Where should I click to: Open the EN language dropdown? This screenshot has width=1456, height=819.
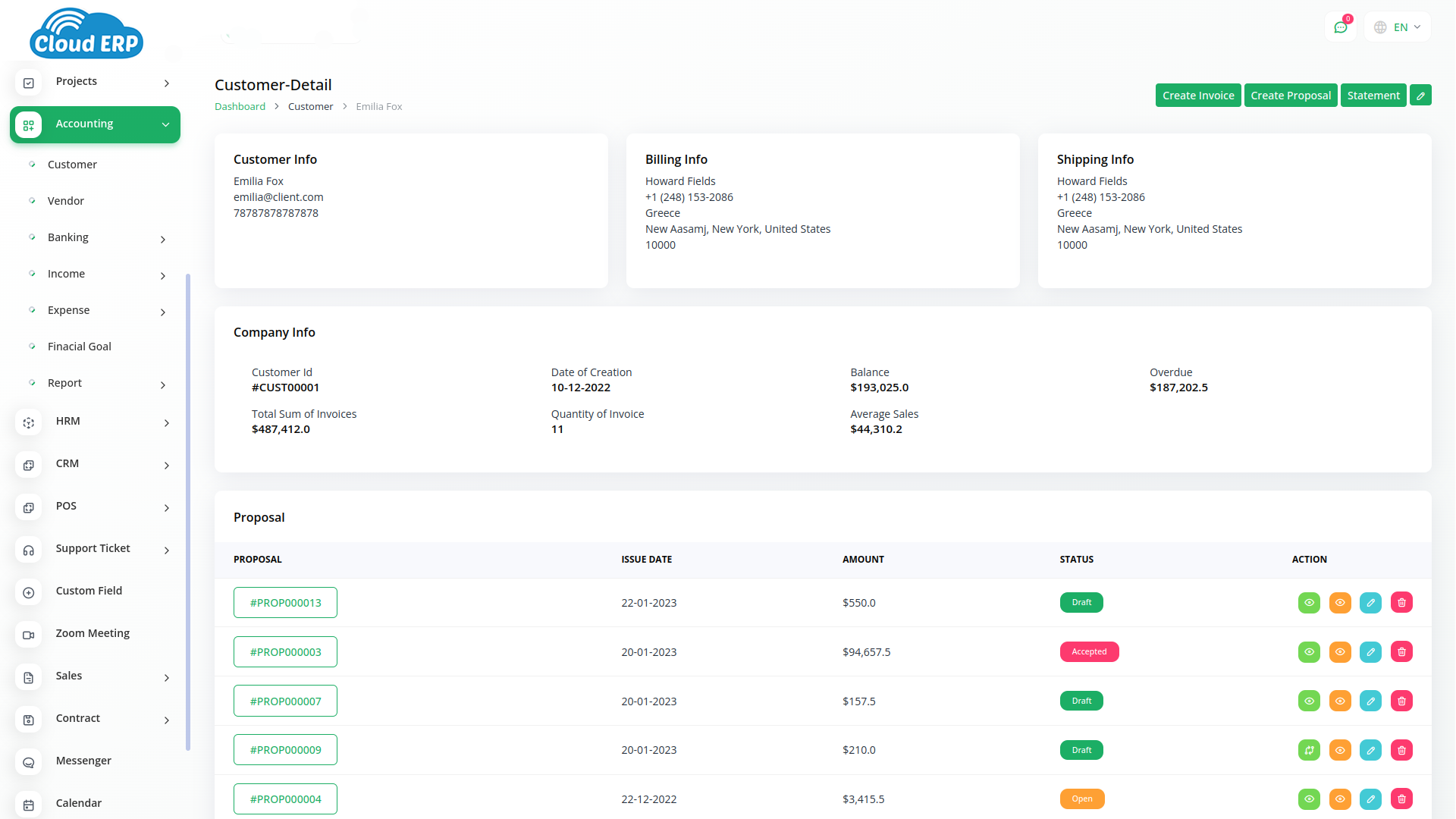tap(1398, 27)
